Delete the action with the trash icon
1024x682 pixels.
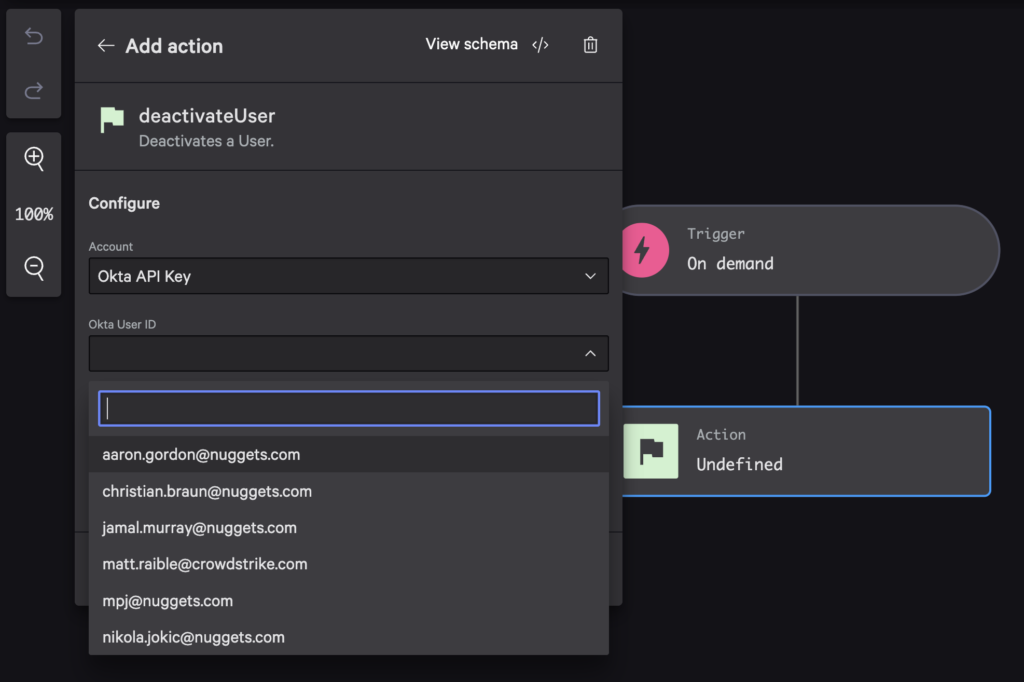(590, 45)
